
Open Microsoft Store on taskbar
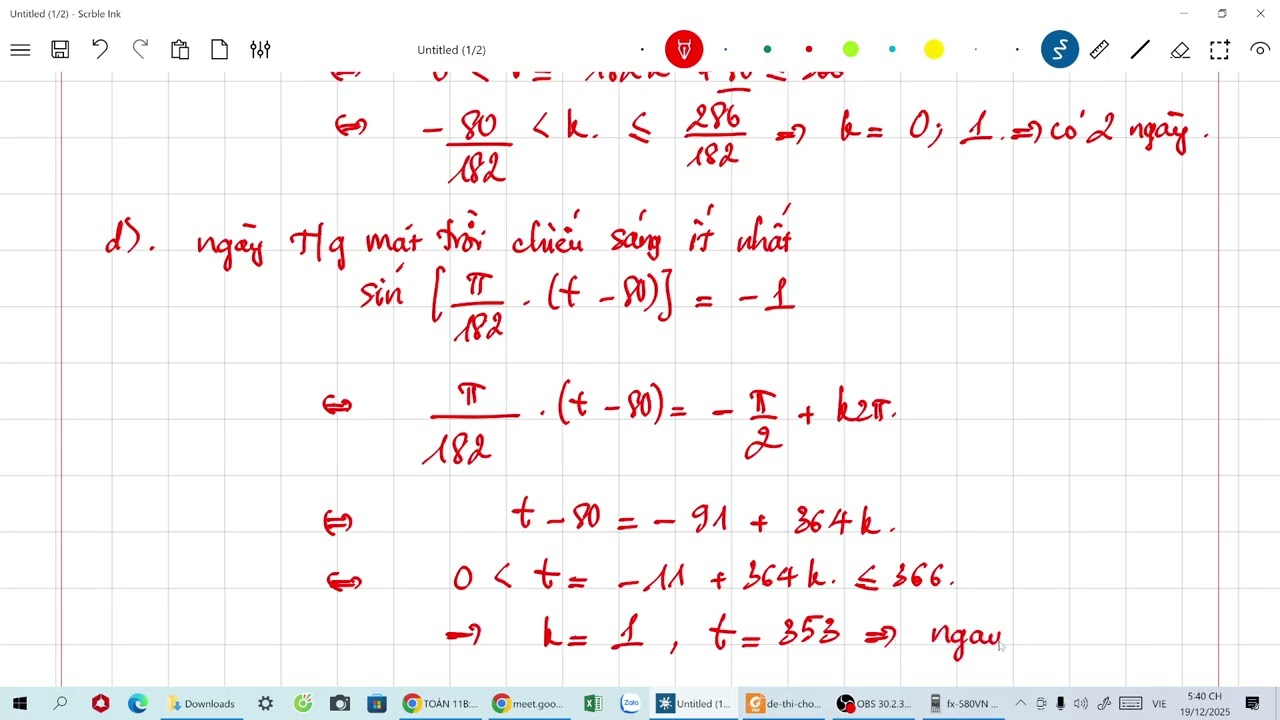(x=377, y=704)
